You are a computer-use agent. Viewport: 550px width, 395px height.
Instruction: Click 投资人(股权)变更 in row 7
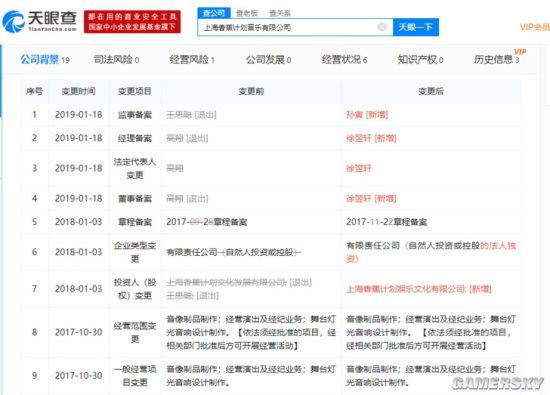pyautogui.click(x=135, y=289)
